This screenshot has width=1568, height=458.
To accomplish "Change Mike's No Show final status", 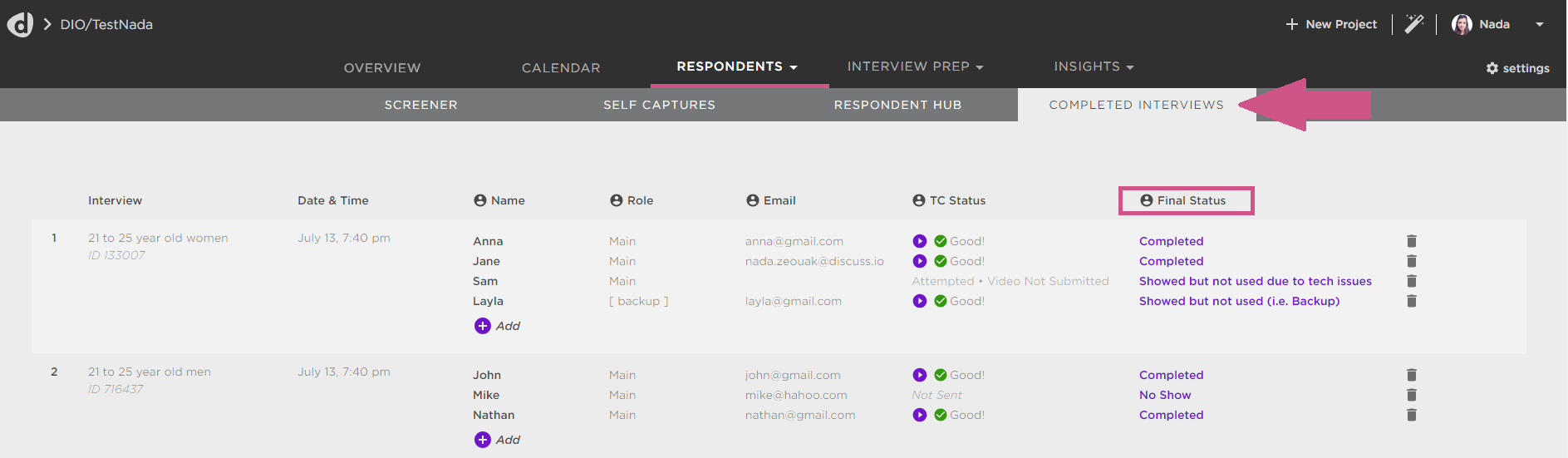I will (1165, 395).
